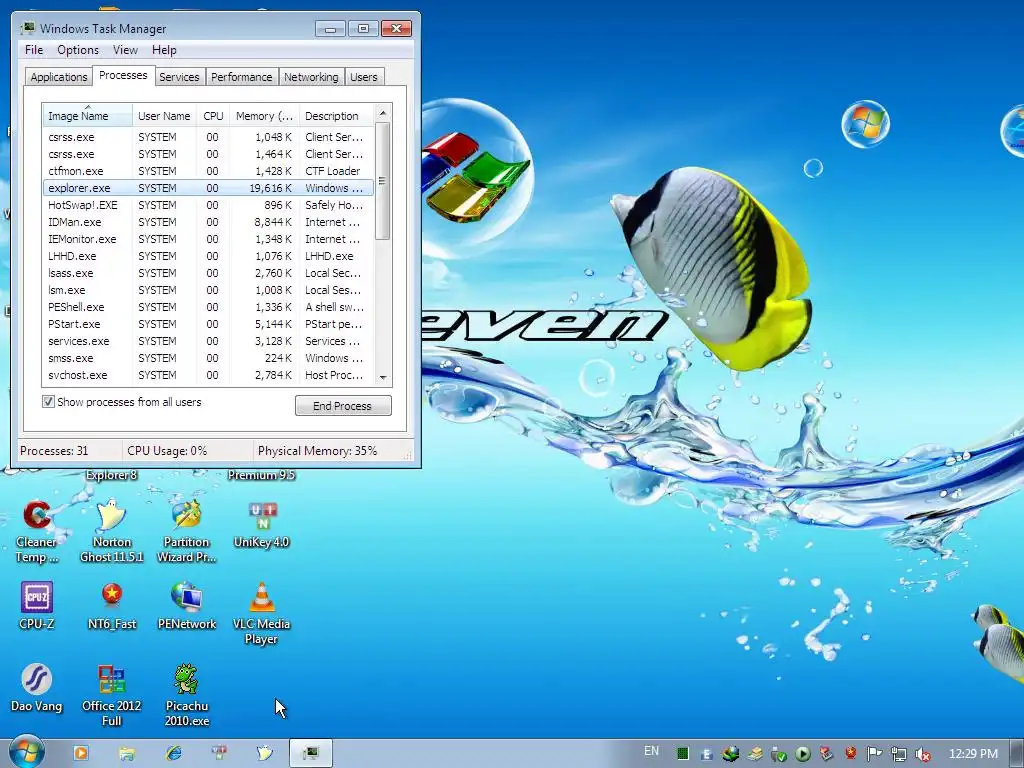Sort by the Image Name column header
This screenshot has width=1024, height=768.
click(88, 116)
